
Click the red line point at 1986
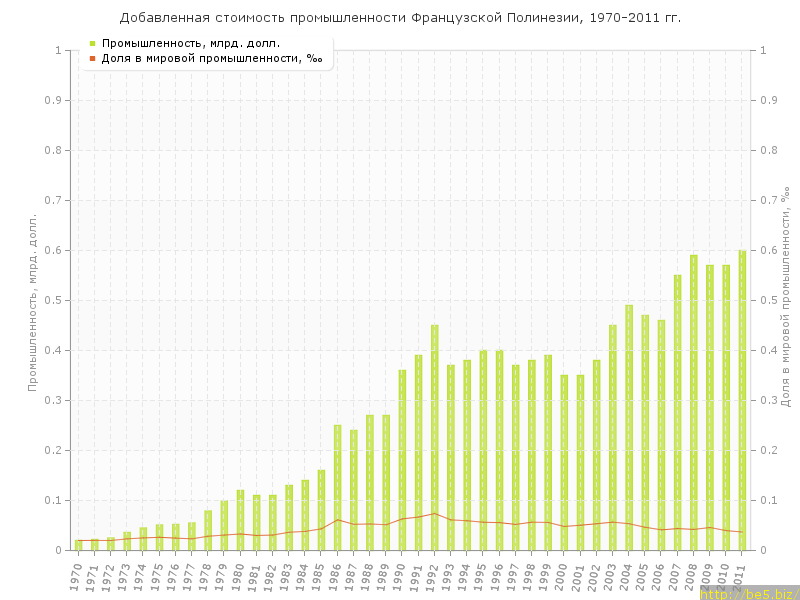tap(337, 519)
